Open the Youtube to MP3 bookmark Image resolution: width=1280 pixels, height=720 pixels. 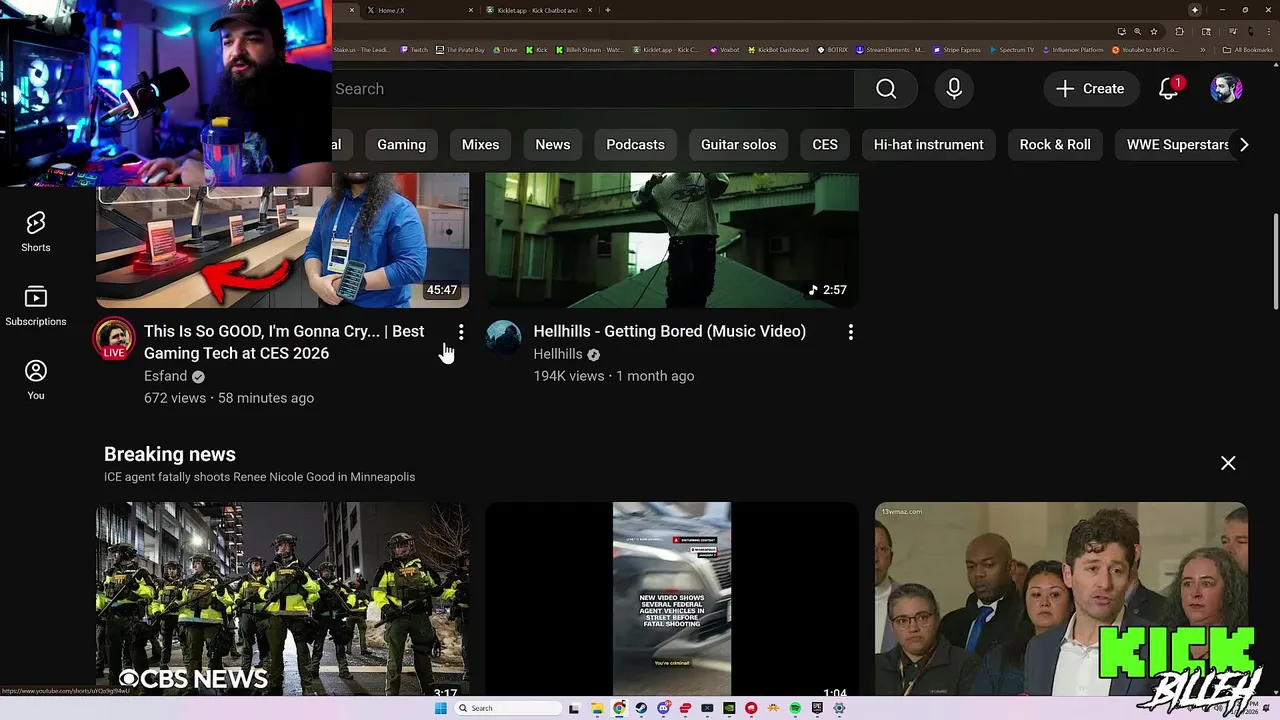tap(1146, 50)
